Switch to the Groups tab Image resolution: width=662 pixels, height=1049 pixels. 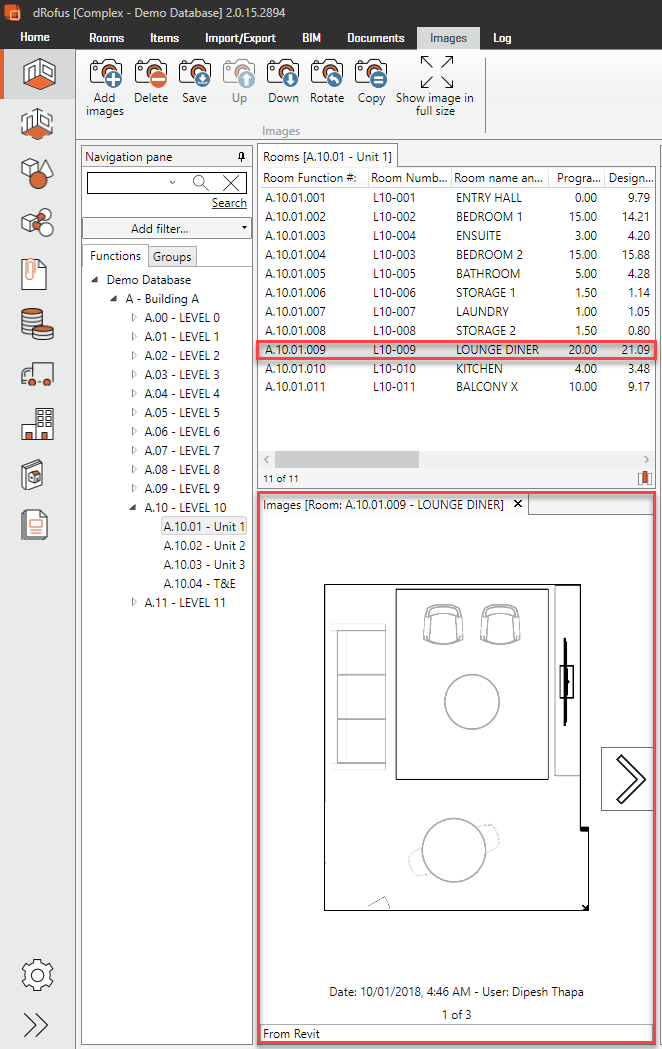[x=172, y=257]
